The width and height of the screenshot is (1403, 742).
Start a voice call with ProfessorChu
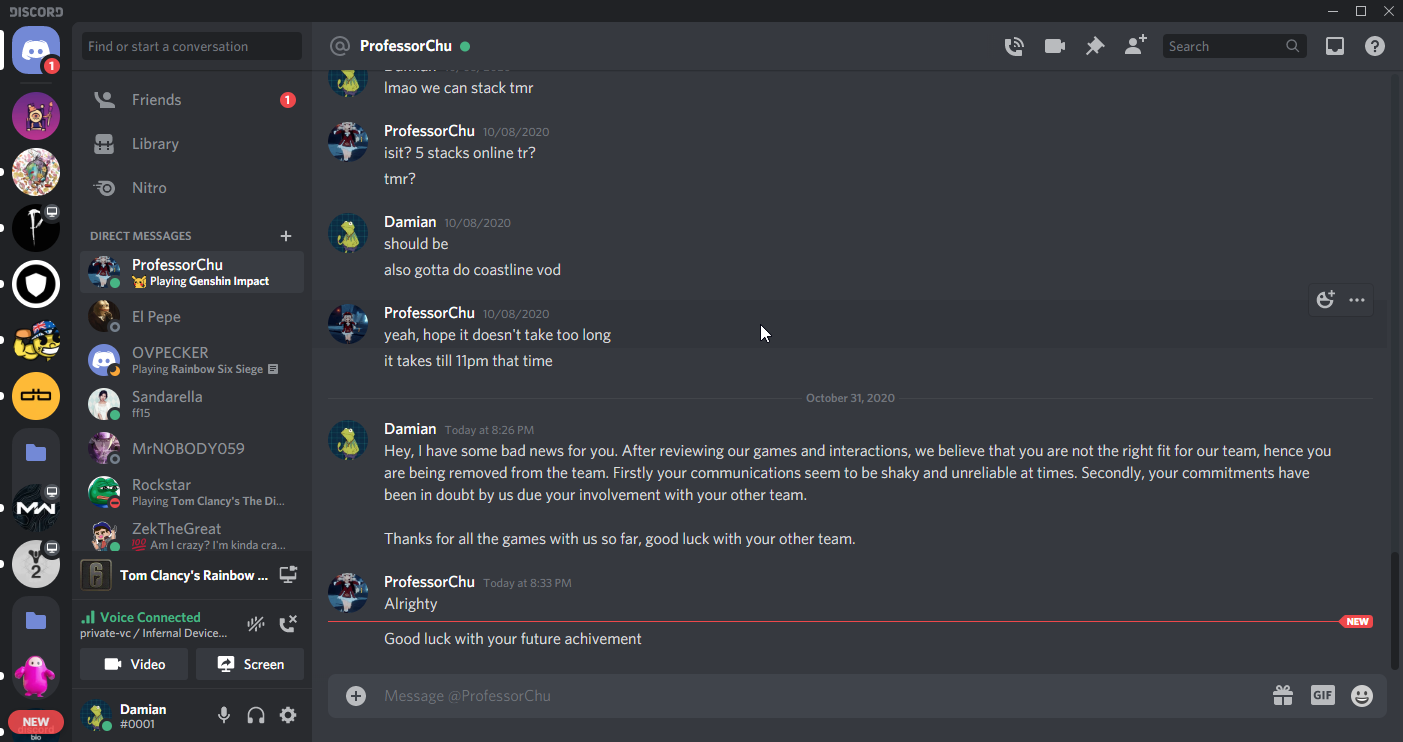[x=1014, y=46]
